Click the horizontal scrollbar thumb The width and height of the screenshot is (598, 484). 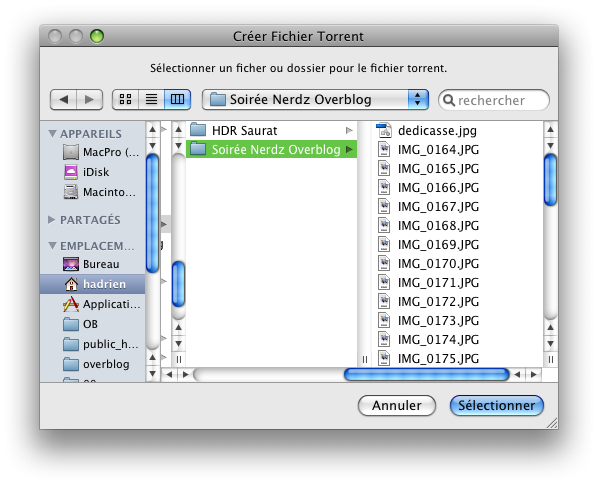coord(426,375)
